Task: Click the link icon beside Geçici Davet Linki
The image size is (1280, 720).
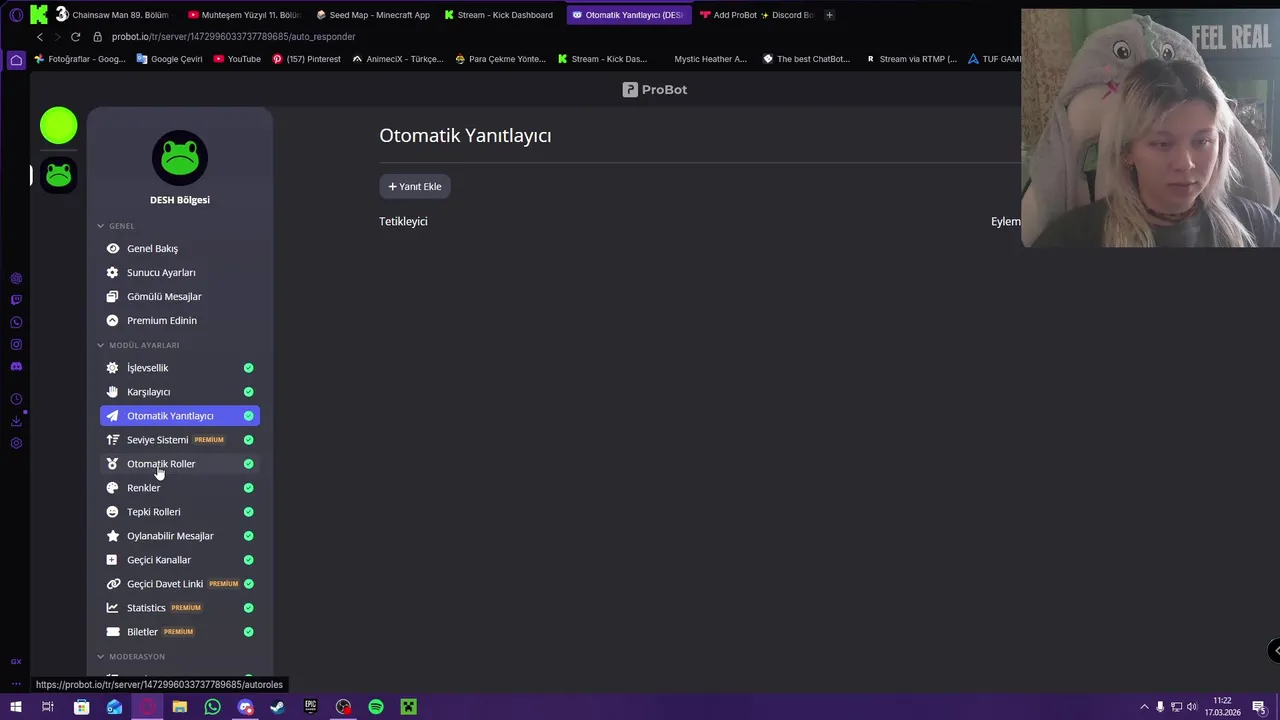Action: click(112, 584)
